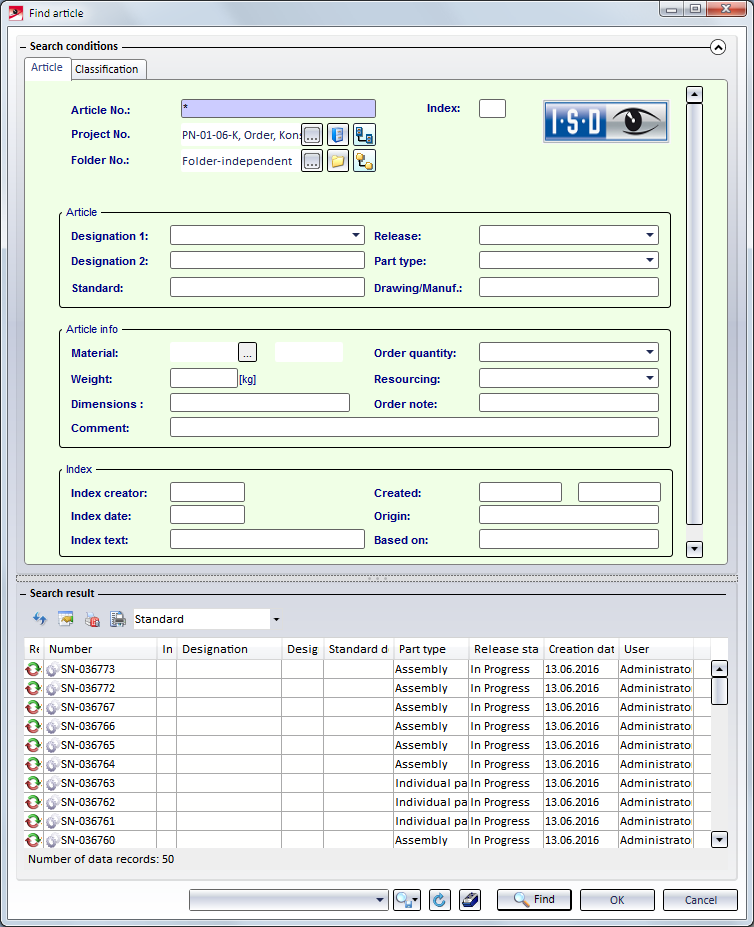Open the Resourcing dropdown list
The height and width of the screenshot is (927, 754).
pos(651,379)
